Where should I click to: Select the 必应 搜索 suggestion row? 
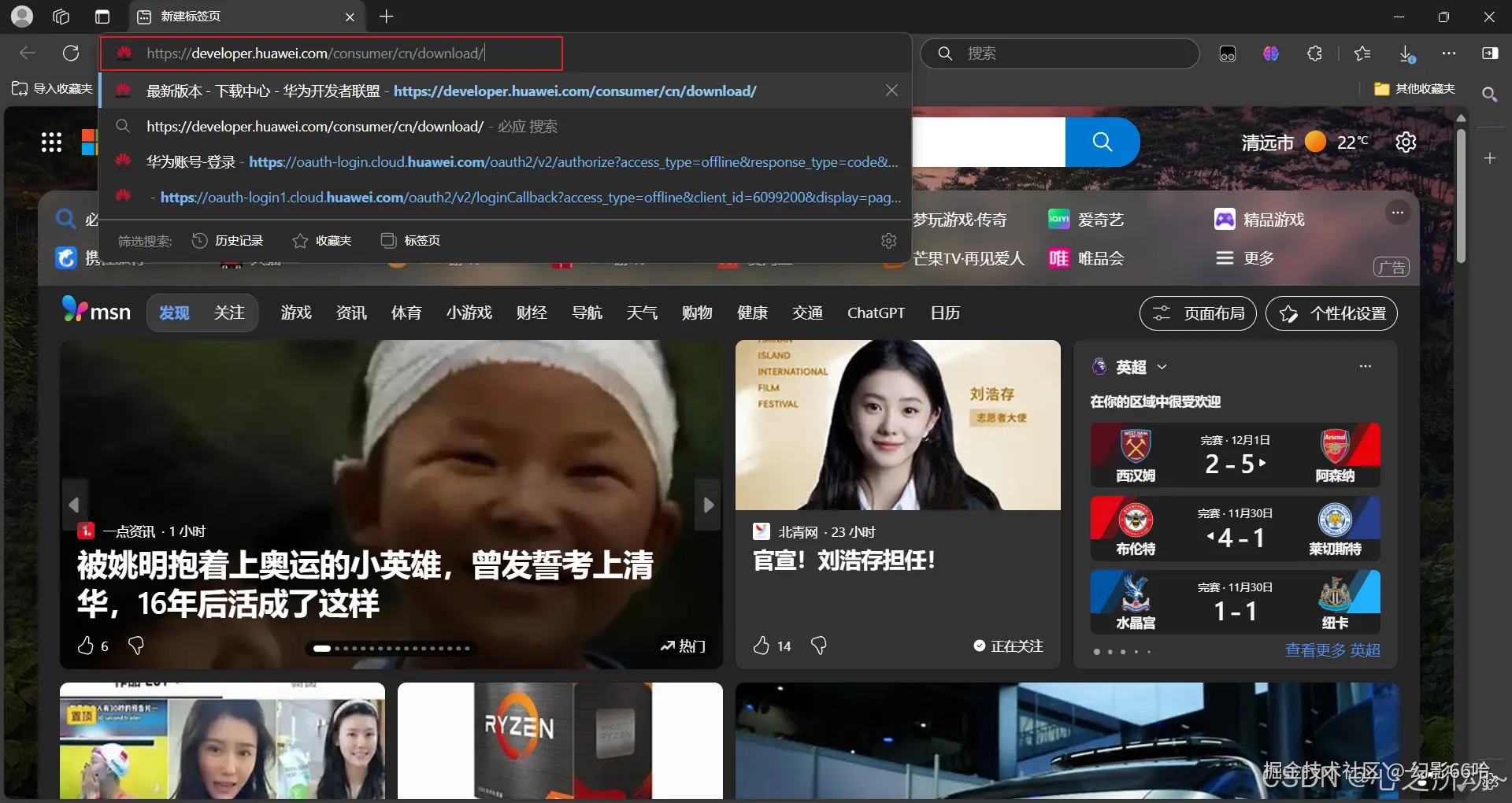click(504, 127)
